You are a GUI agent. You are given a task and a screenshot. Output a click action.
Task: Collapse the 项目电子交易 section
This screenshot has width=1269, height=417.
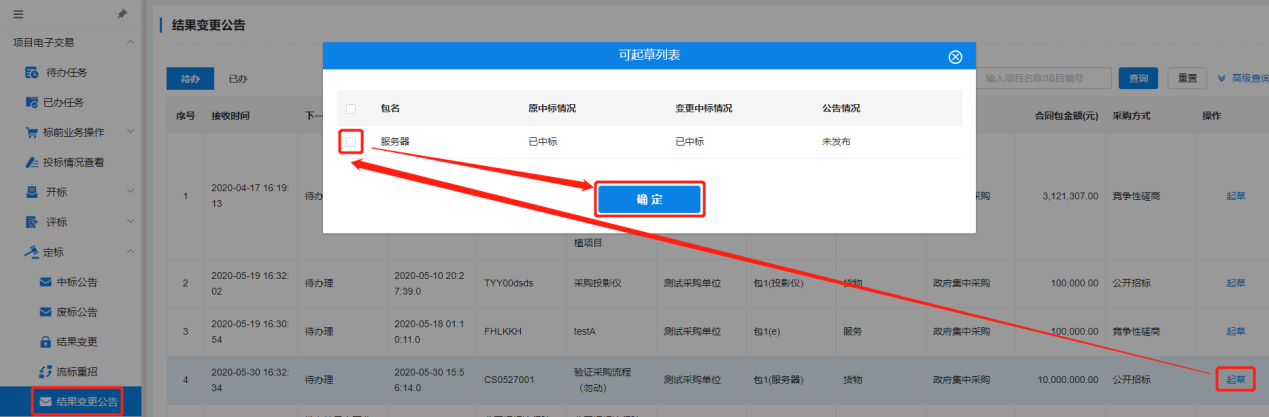click(130, 42)
